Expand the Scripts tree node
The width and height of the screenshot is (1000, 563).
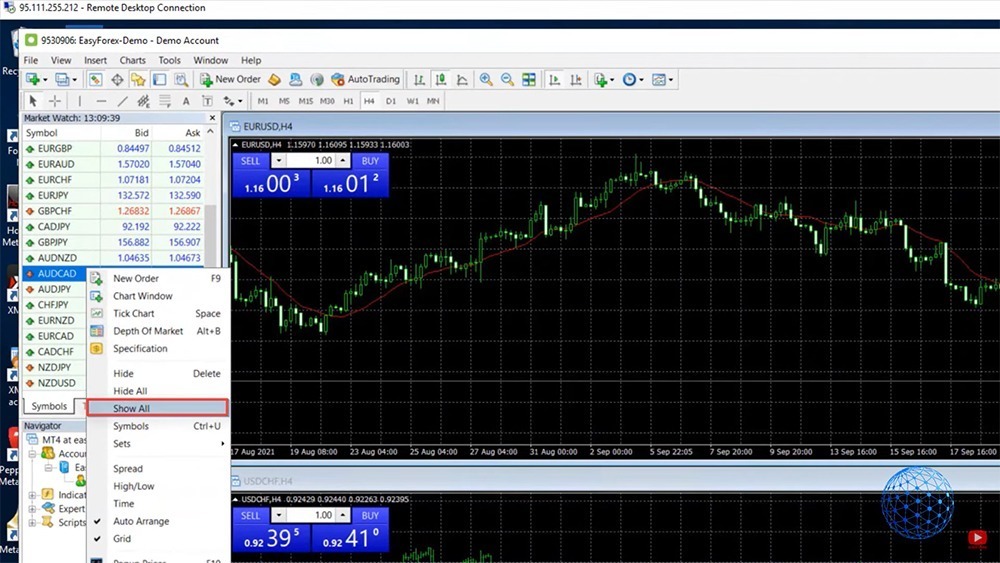(x=32, y=522)
